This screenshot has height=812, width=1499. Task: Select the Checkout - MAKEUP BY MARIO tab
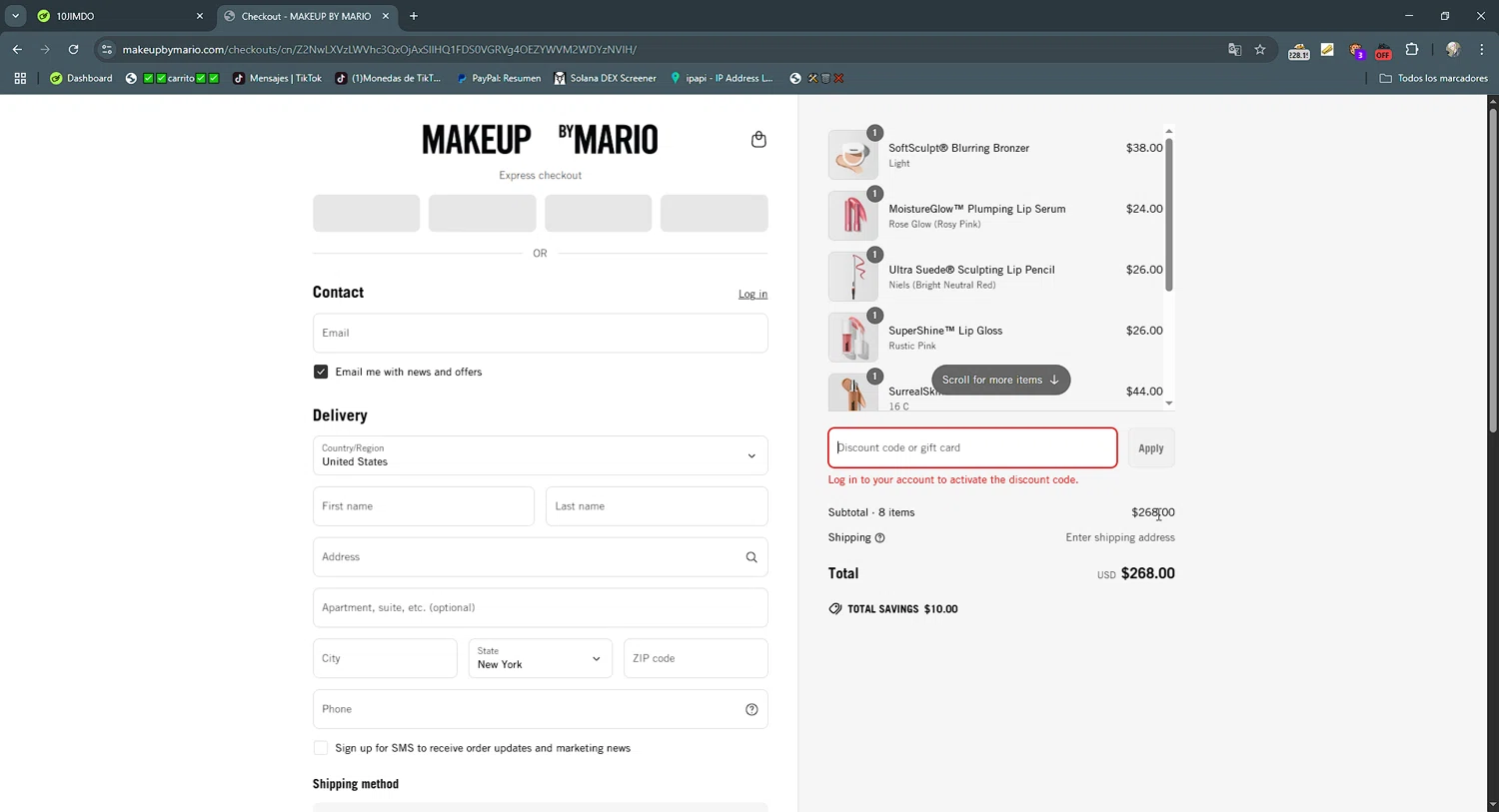pyautogui.click(x=305, y=16)
